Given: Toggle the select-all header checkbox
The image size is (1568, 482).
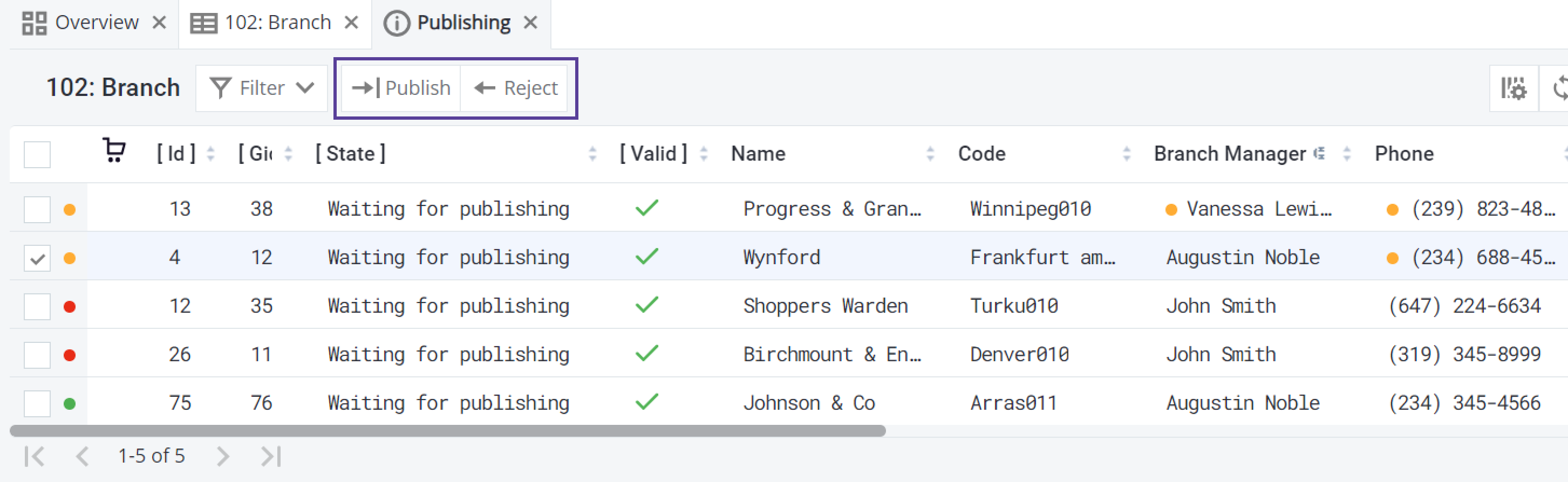Looking at the screenshot, I should pyautogui.click(x=37, y=154).
